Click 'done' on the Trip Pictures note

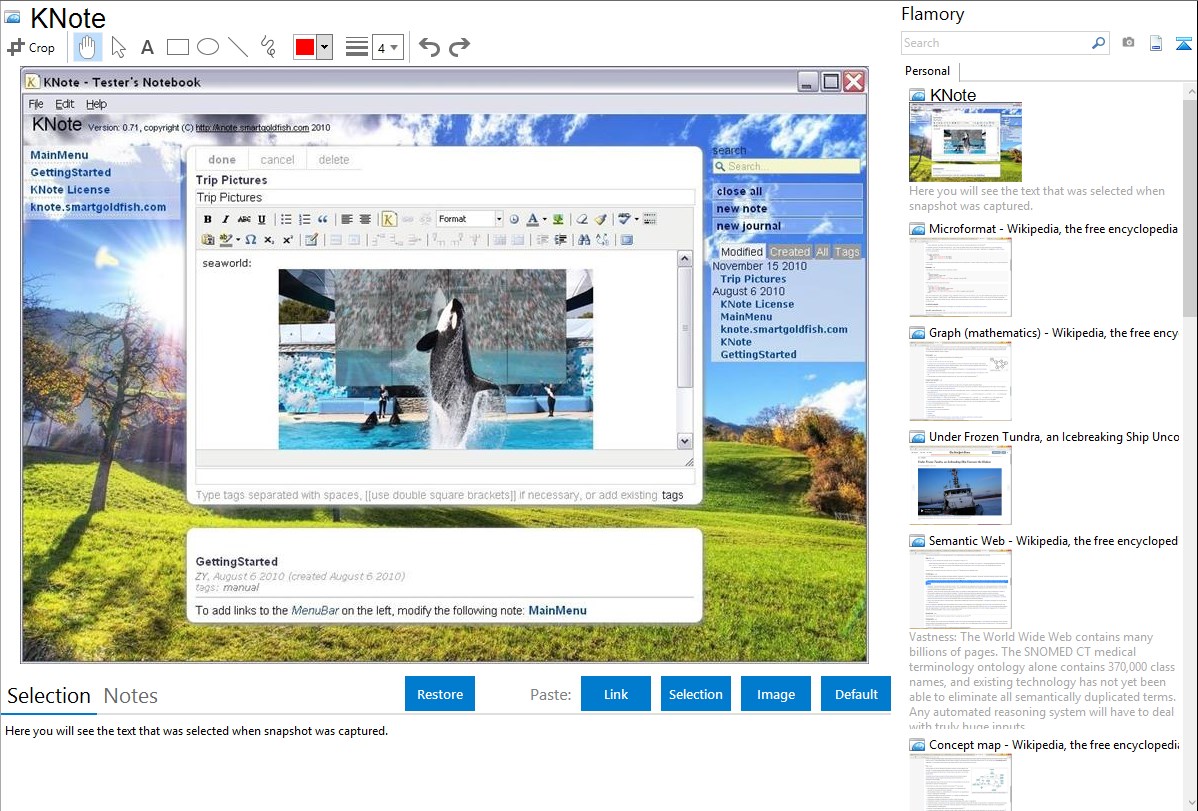point(222,160)
